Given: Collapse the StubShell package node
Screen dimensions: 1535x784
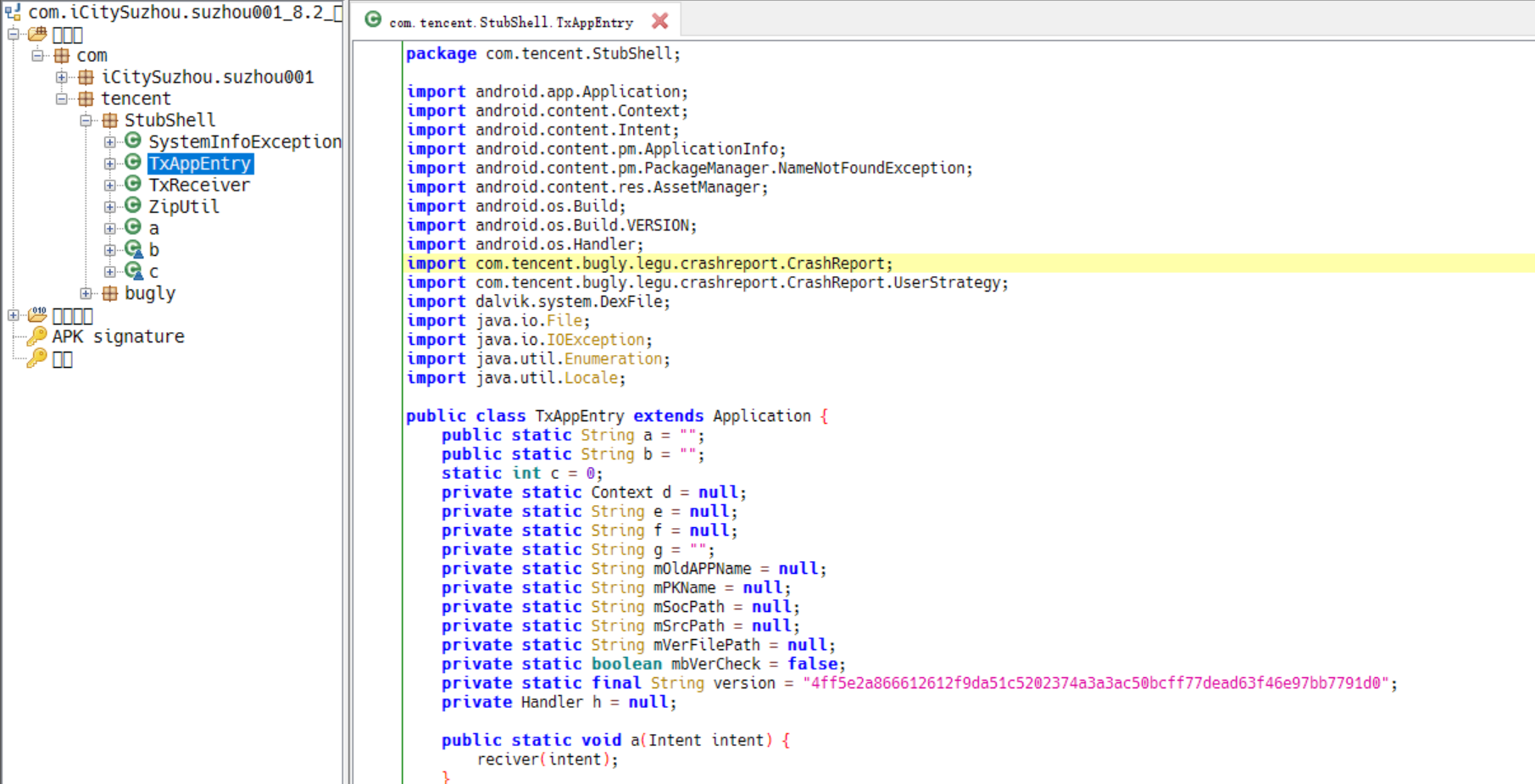Looking at the screenshot, I should [x=86, y=120].
